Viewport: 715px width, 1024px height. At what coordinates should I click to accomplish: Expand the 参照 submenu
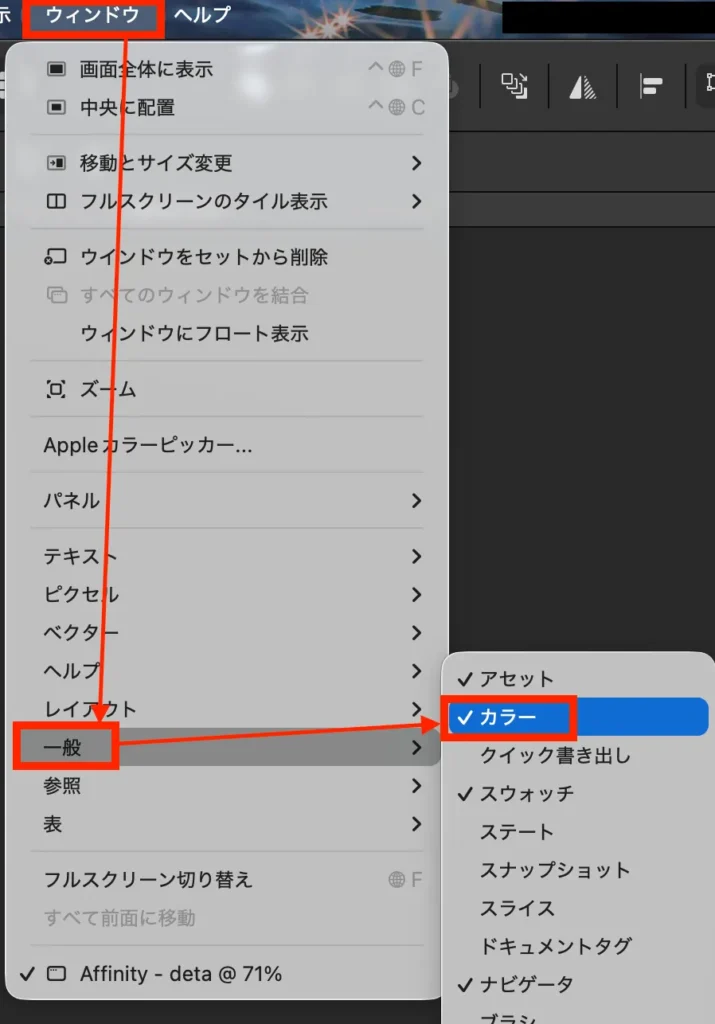click(x=227, y=786)
